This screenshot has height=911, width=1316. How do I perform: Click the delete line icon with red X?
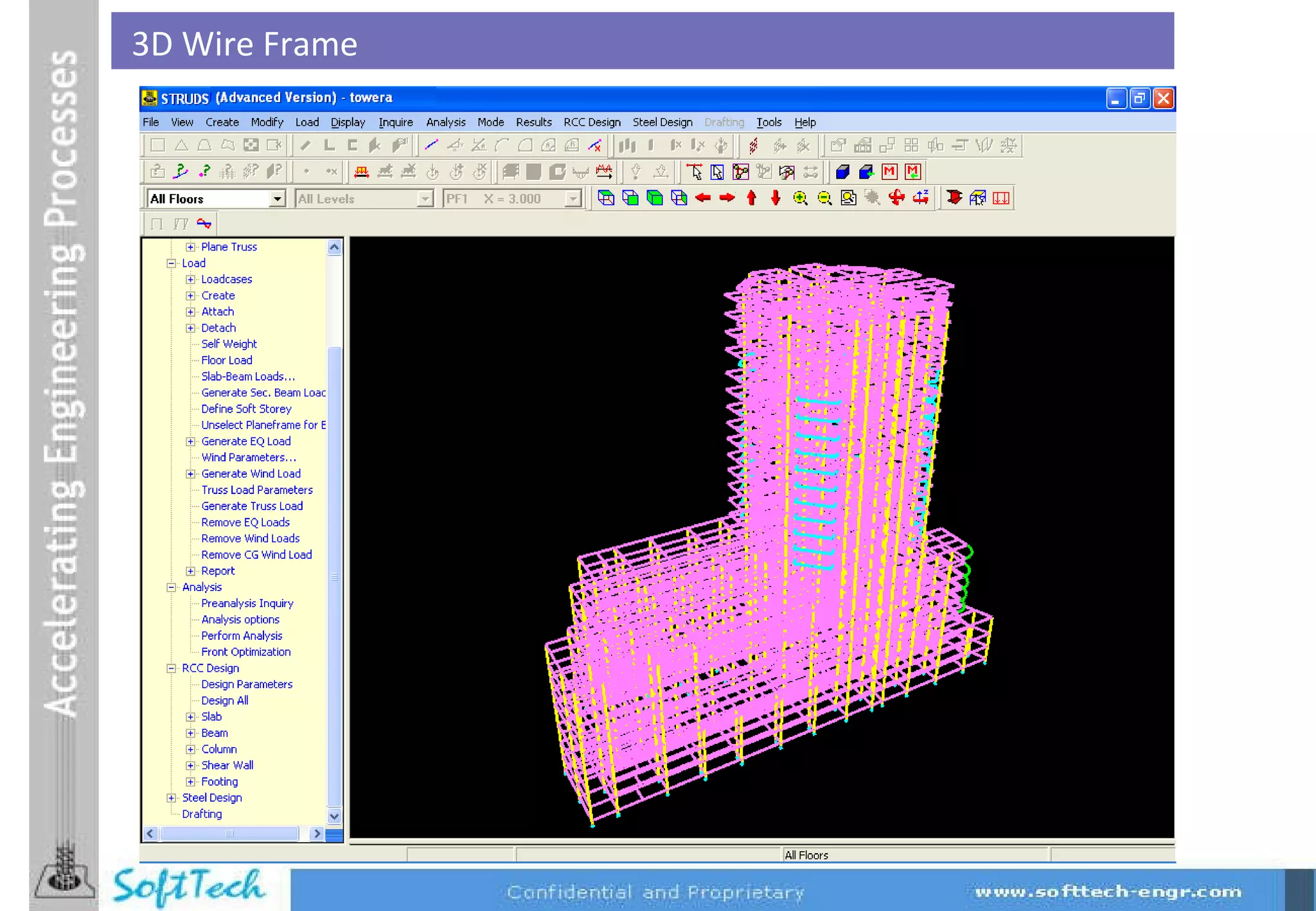pos(595,145)
